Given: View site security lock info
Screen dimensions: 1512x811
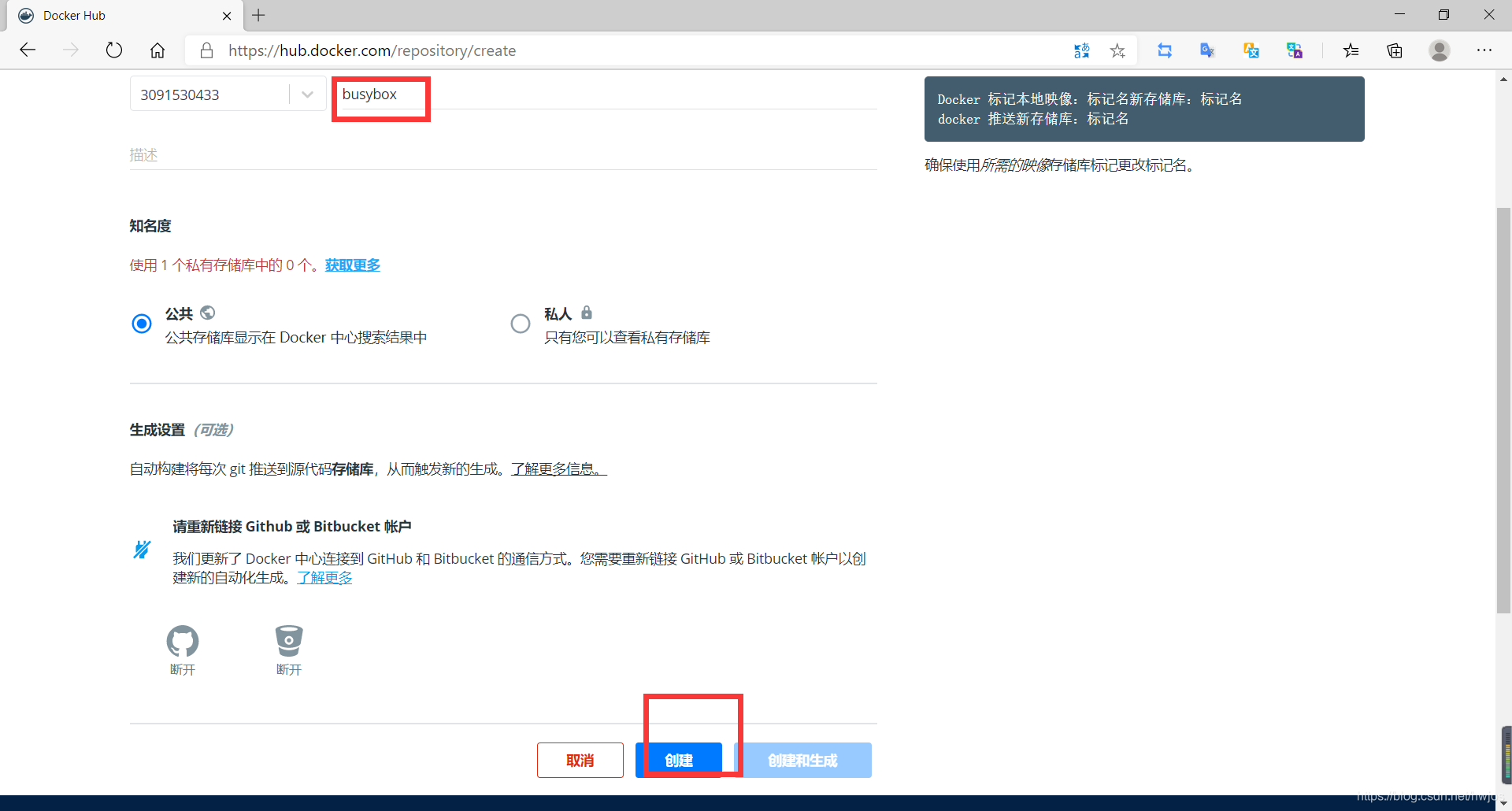Looking at the screenshot, I should pyautogui.click(x=206, y=50).
